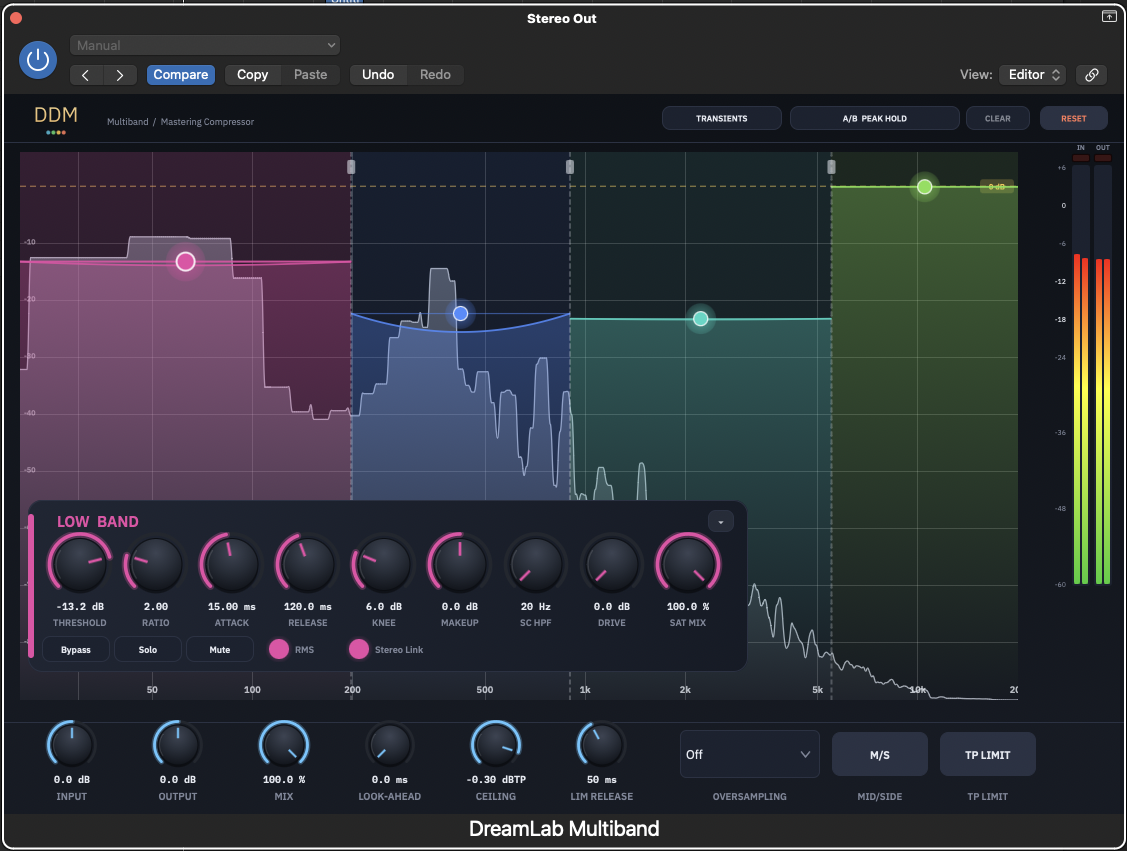Select the pink low band node

pyautogui.click(x=185, y=262)
